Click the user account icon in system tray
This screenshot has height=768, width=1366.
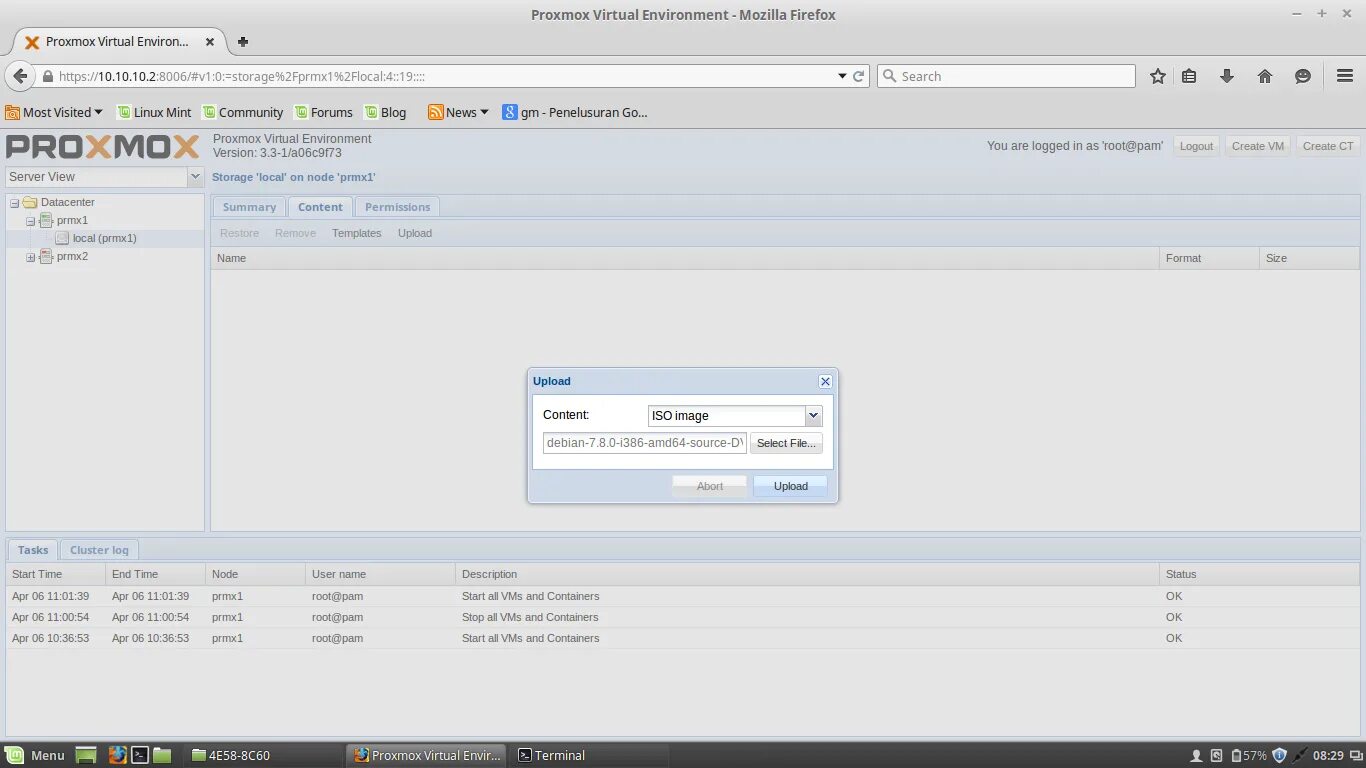click(x=1196, y=756)
